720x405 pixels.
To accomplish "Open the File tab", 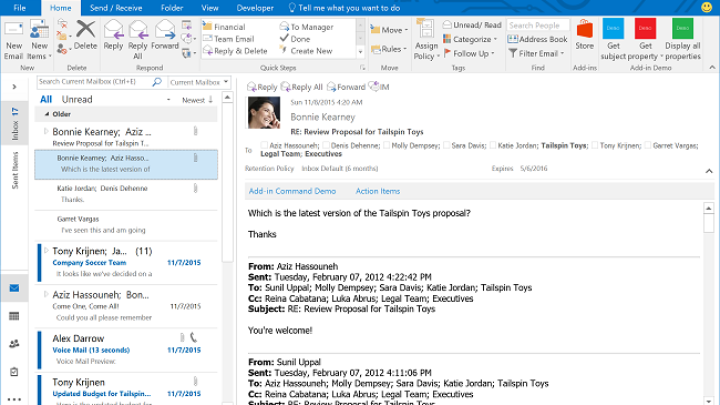I will tap(20, 8).
